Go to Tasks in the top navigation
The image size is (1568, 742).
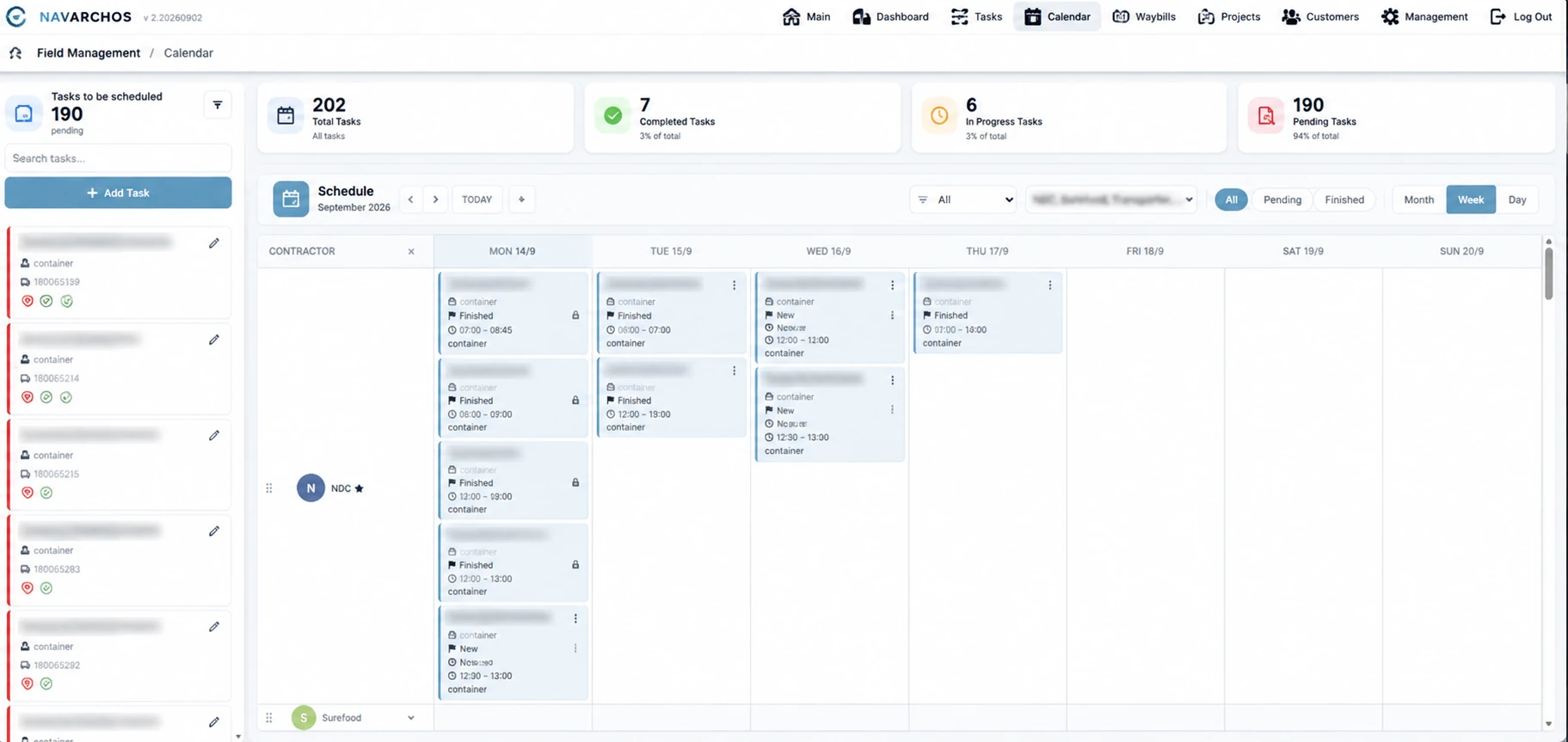pos(976,16)
